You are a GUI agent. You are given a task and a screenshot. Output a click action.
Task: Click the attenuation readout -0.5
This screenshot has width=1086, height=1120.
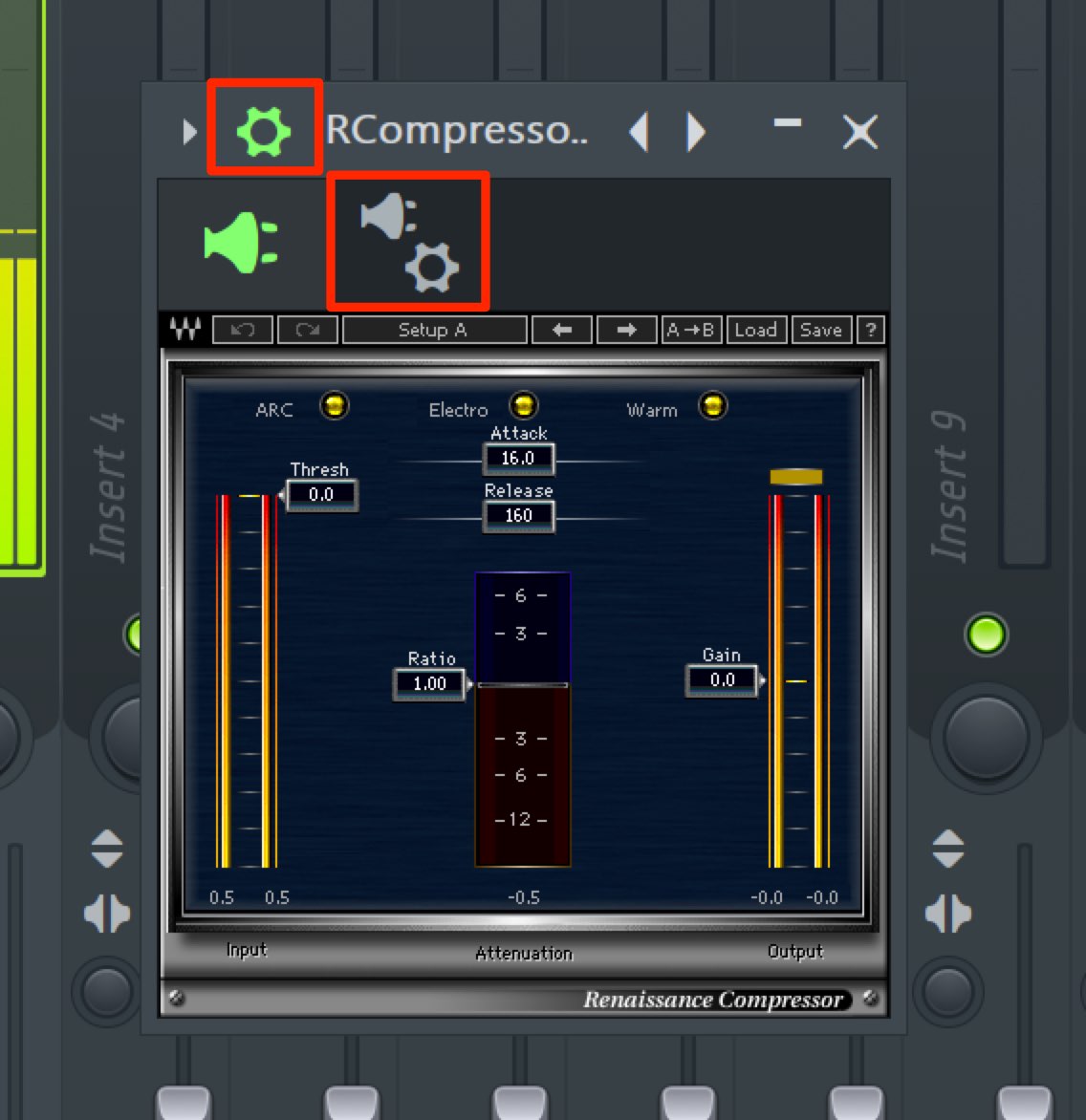coord(524,898)
